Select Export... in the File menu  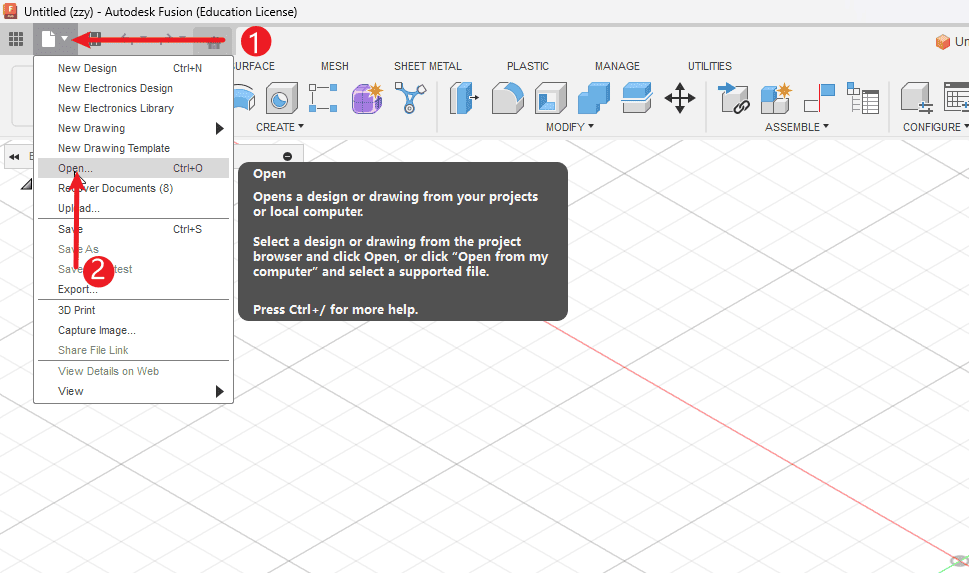click(x=78, y=289)
